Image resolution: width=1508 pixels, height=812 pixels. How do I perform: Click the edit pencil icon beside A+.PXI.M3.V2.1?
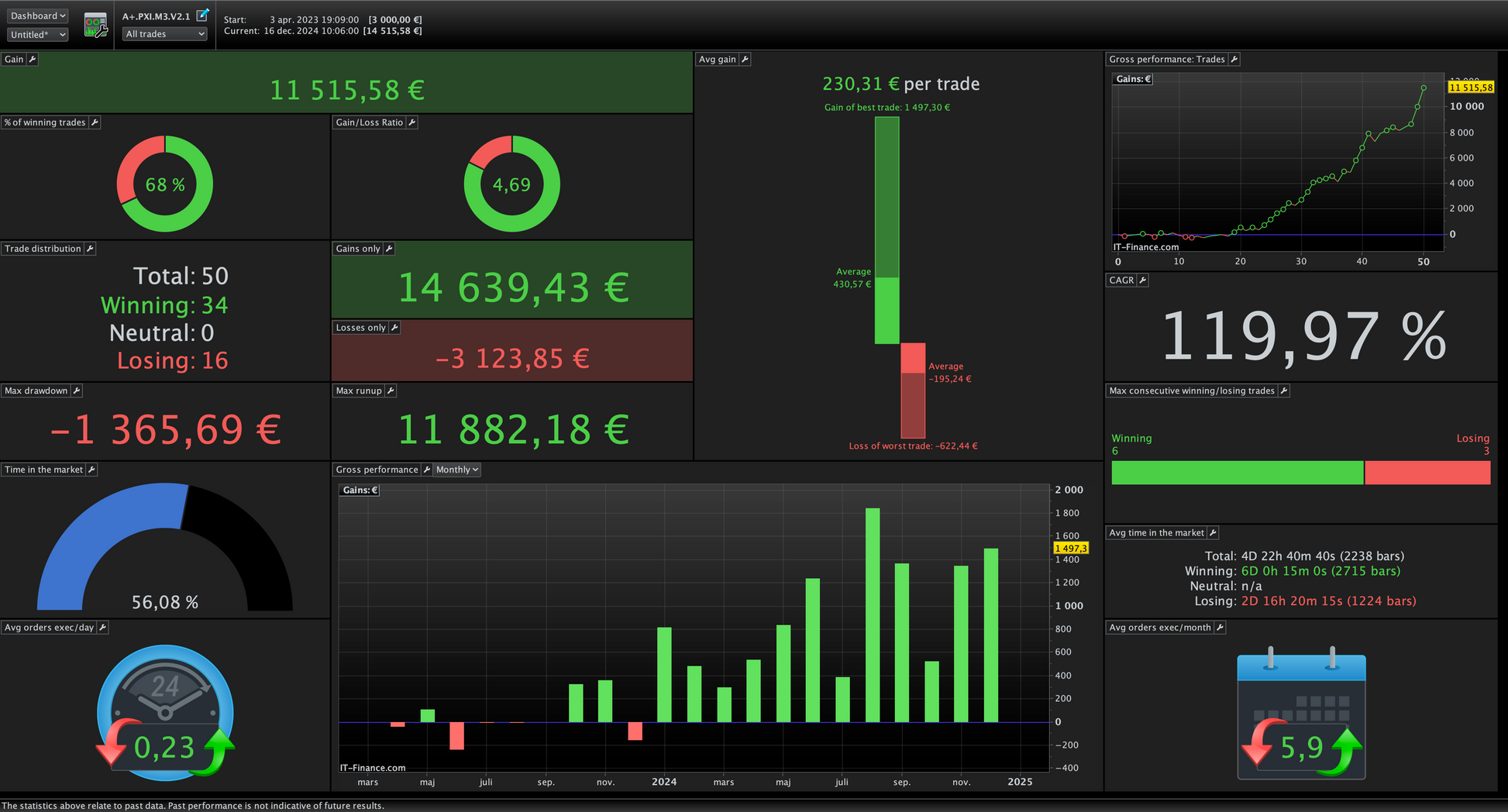[202, 15]
